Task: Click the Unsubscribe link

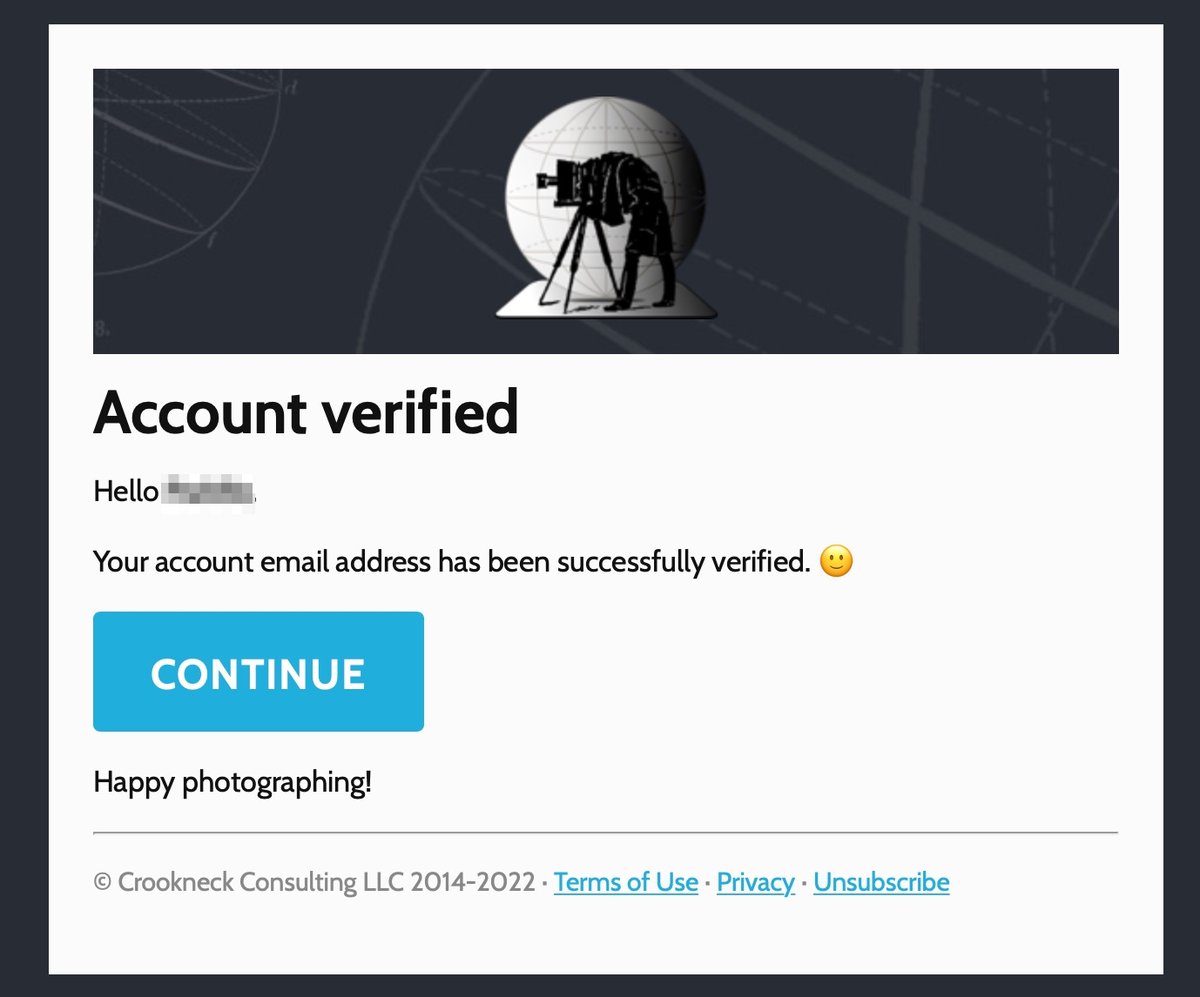Action: click(881, 883)
